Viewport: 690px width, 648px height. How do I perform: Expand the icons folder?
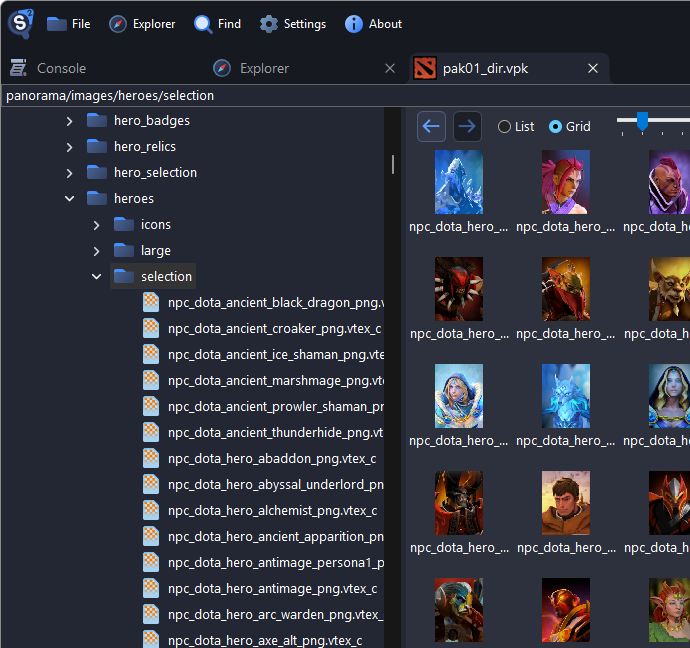(96, 225)
